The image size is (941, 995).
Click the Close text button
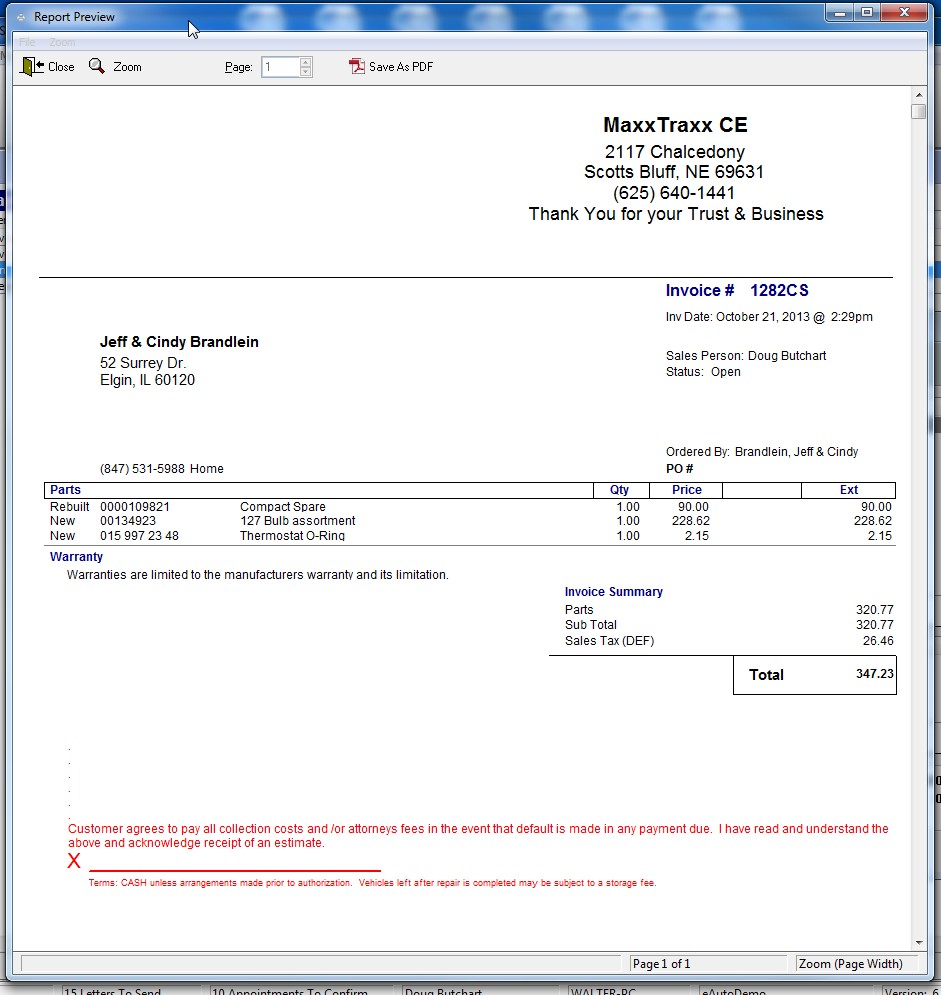click(x=61, y=67)
